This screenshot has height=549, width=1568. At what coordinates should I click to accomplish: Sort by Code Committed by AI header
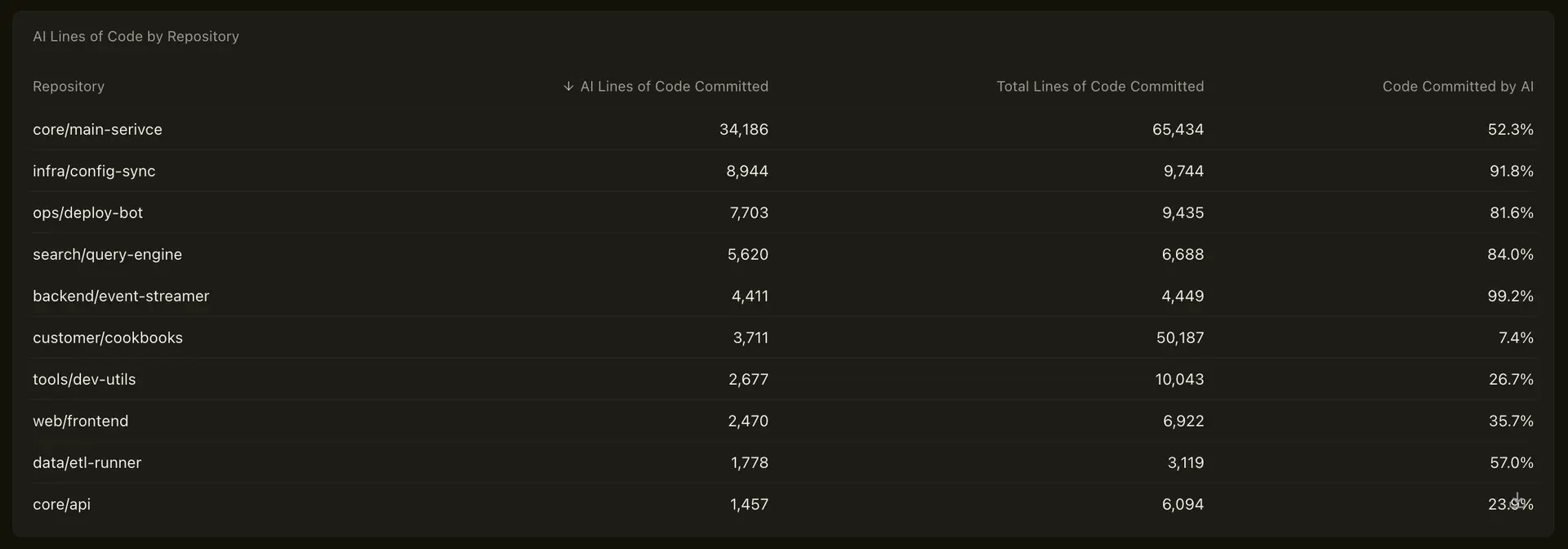point(1458,87)
